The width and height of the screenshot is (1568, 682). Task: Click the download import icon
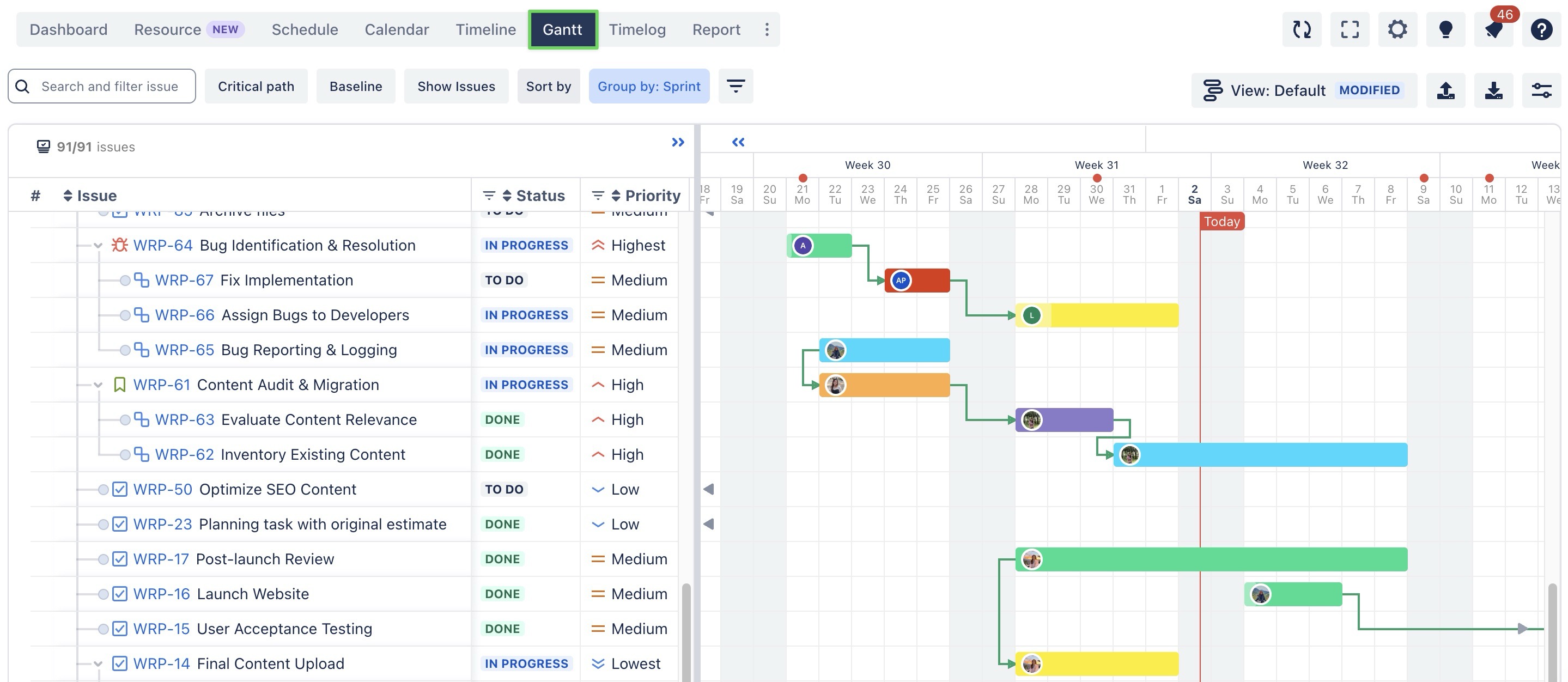pyautogui.click(x=1493, y=90)
